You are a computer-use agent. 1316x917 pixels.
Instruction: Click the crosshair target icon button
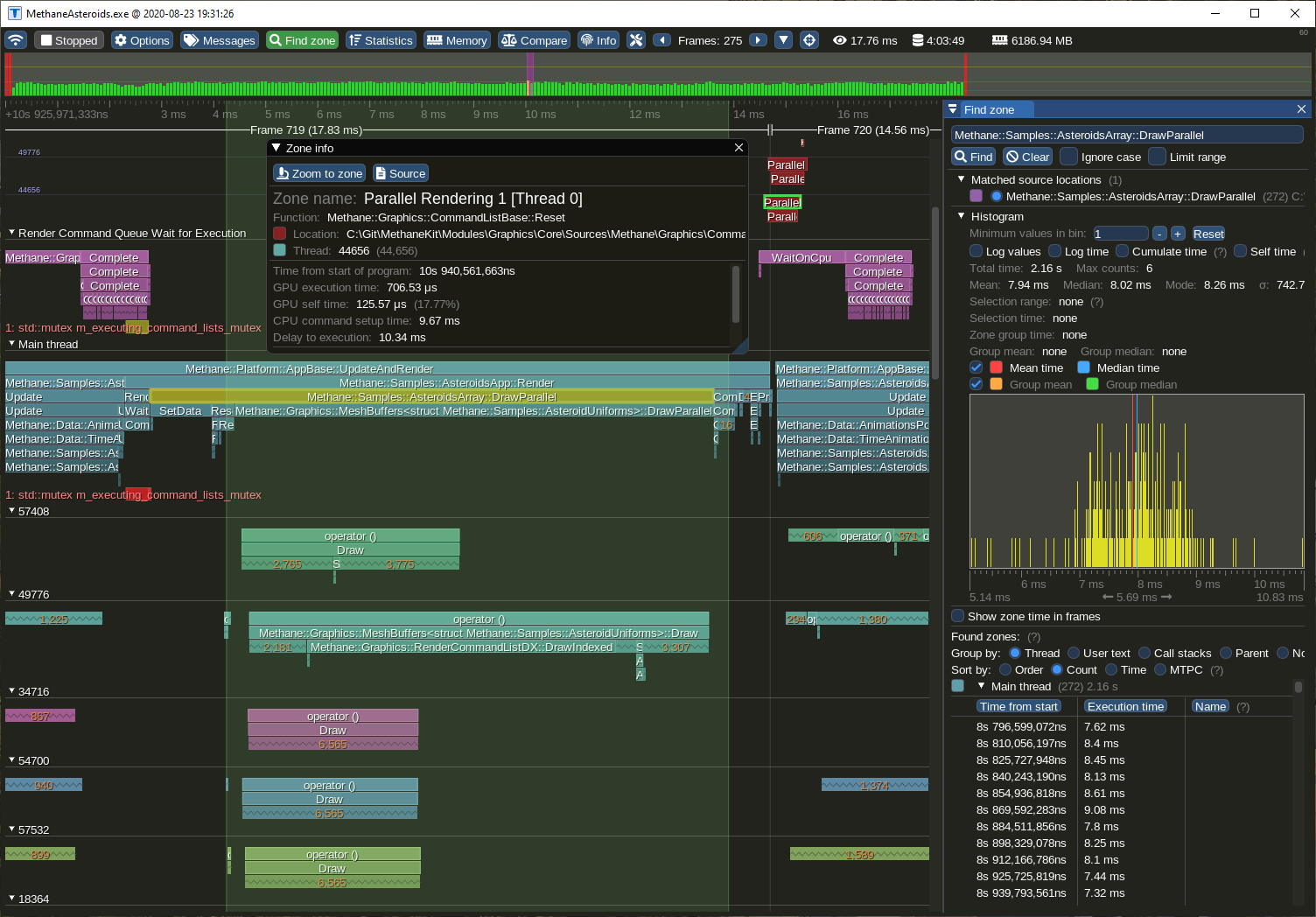pos(809,40)
